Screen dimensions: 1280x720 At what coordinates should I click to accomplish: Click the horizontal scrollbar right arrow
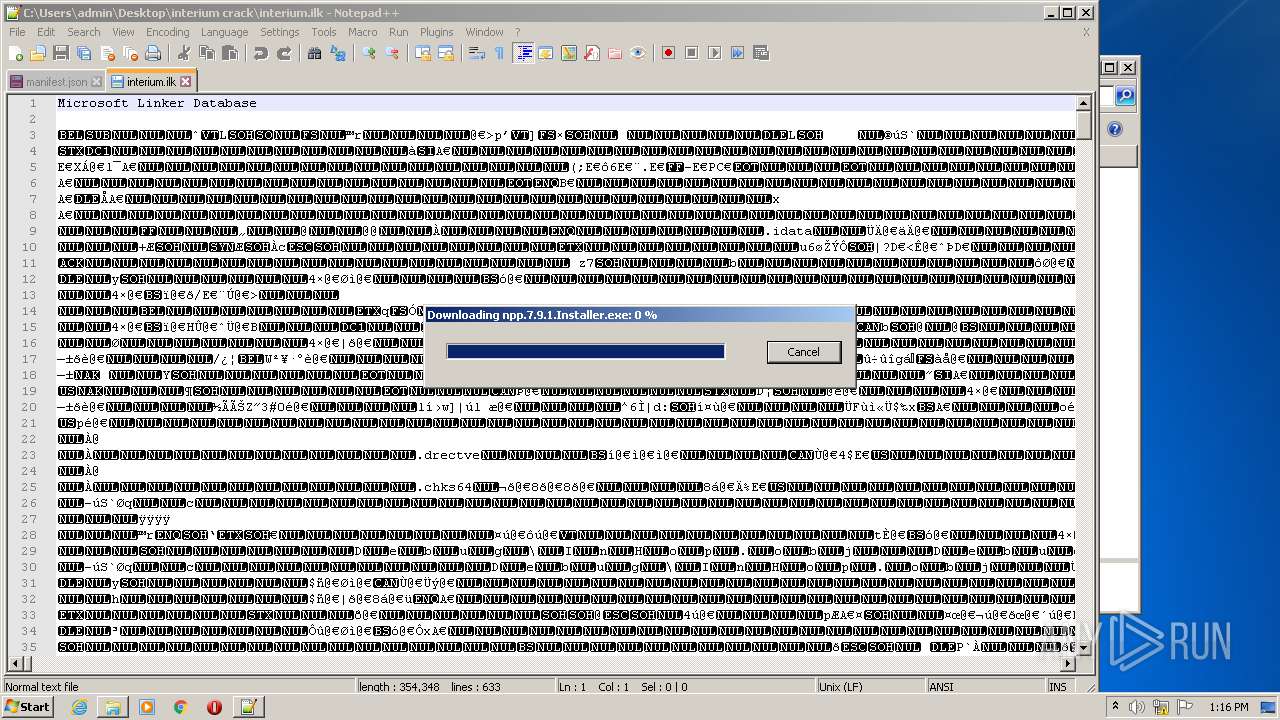click(x=1068, y=664)
